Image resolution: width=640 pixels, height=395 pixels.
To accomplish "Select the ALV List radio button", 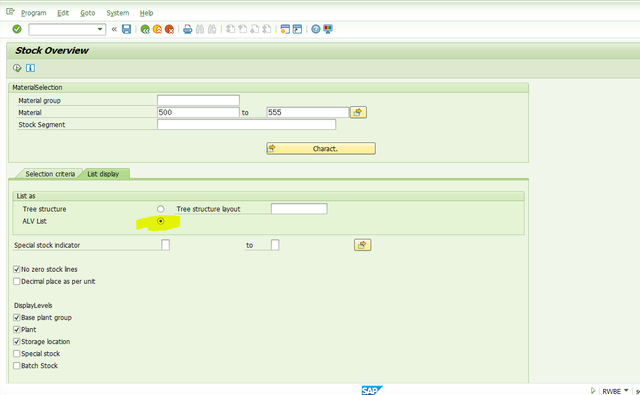I will coord(160,221).
